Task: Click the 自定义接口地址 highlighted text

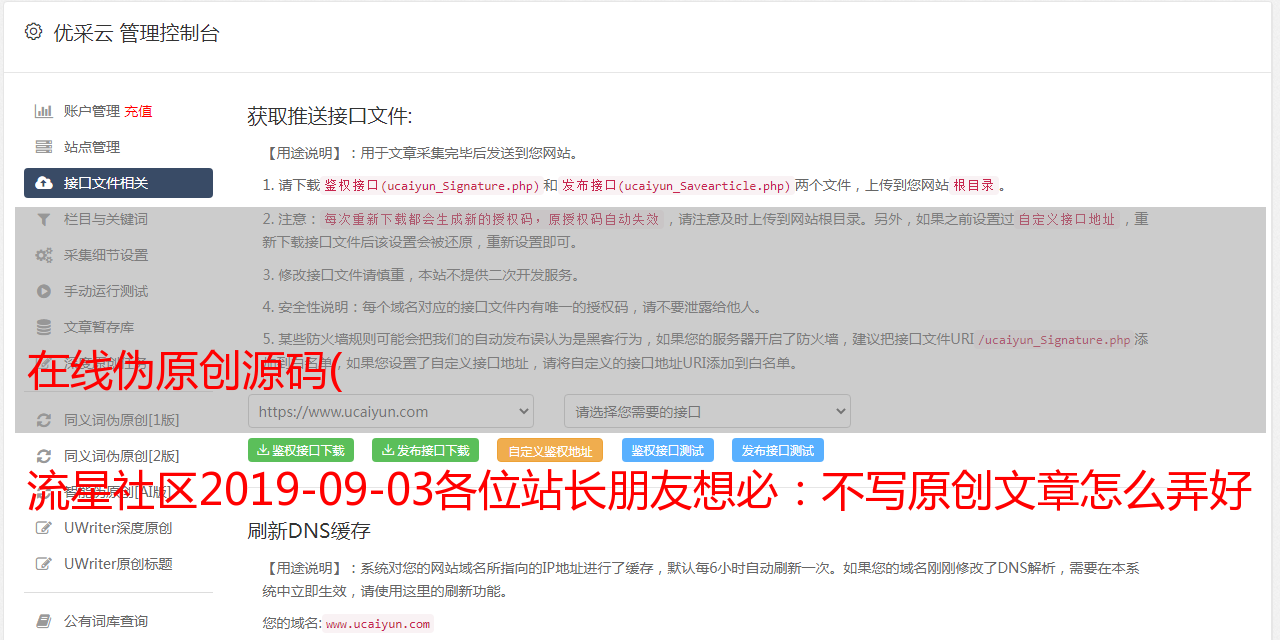Action: (1066, 219)
